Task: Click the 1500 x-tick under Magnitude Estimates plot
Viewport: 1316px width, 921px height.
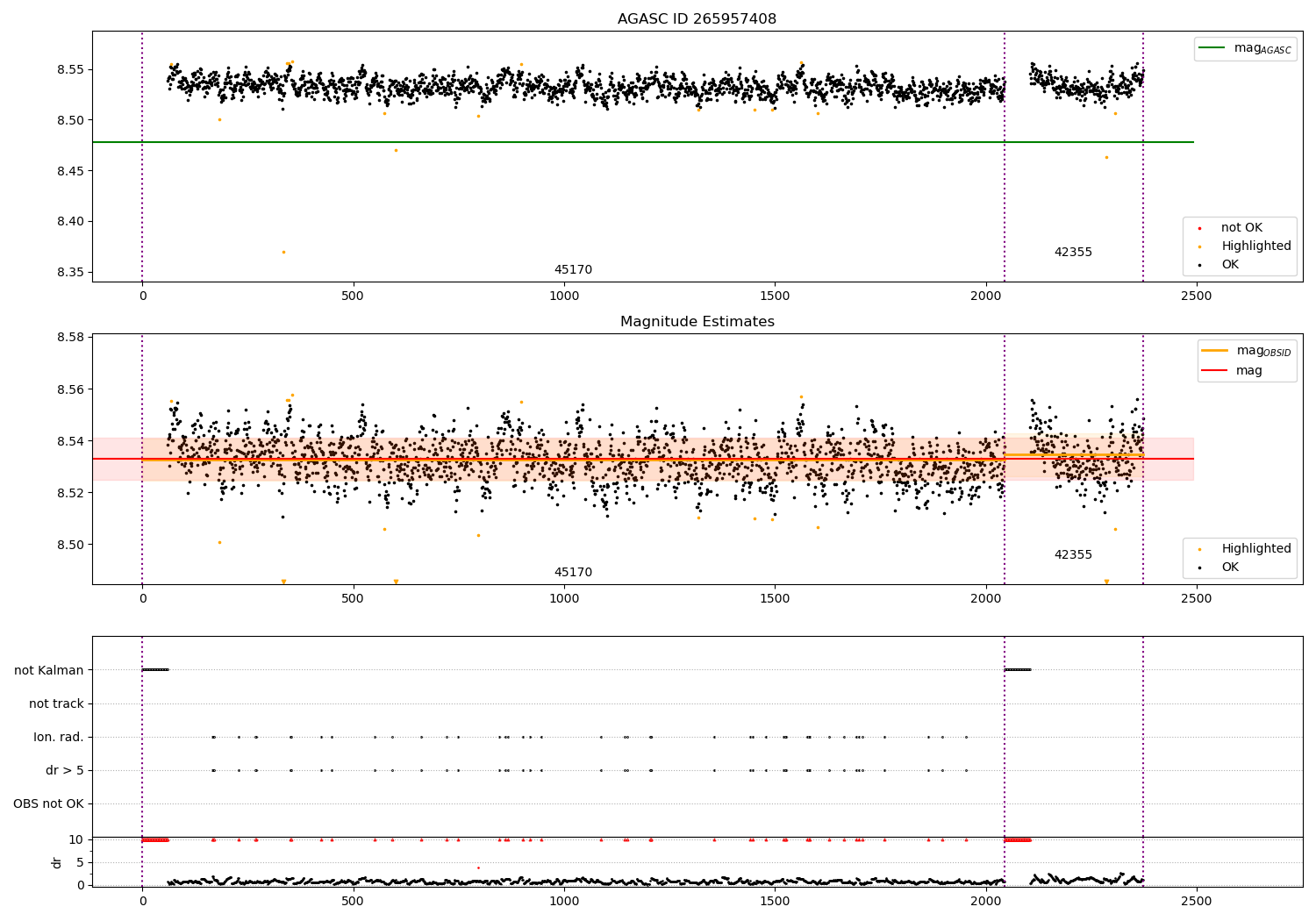Action: pos(775,599)
